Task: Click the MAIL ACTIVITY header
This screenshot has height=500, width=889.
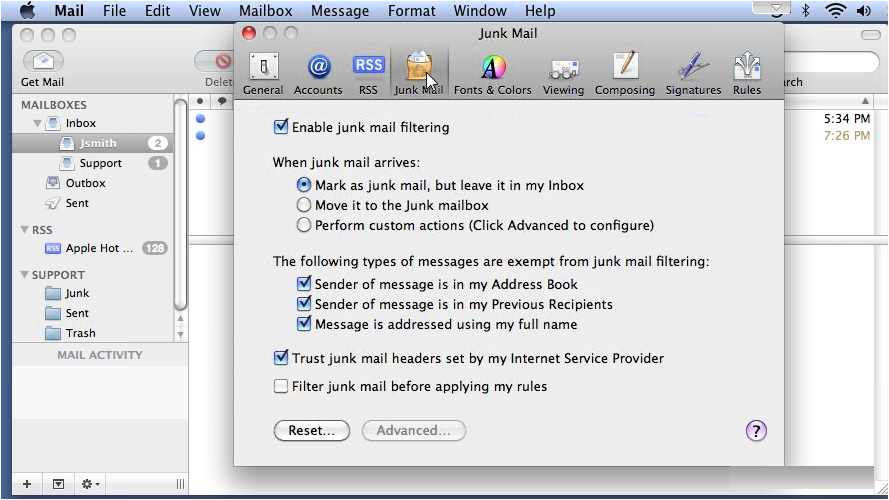Action: tap(100, 355)
